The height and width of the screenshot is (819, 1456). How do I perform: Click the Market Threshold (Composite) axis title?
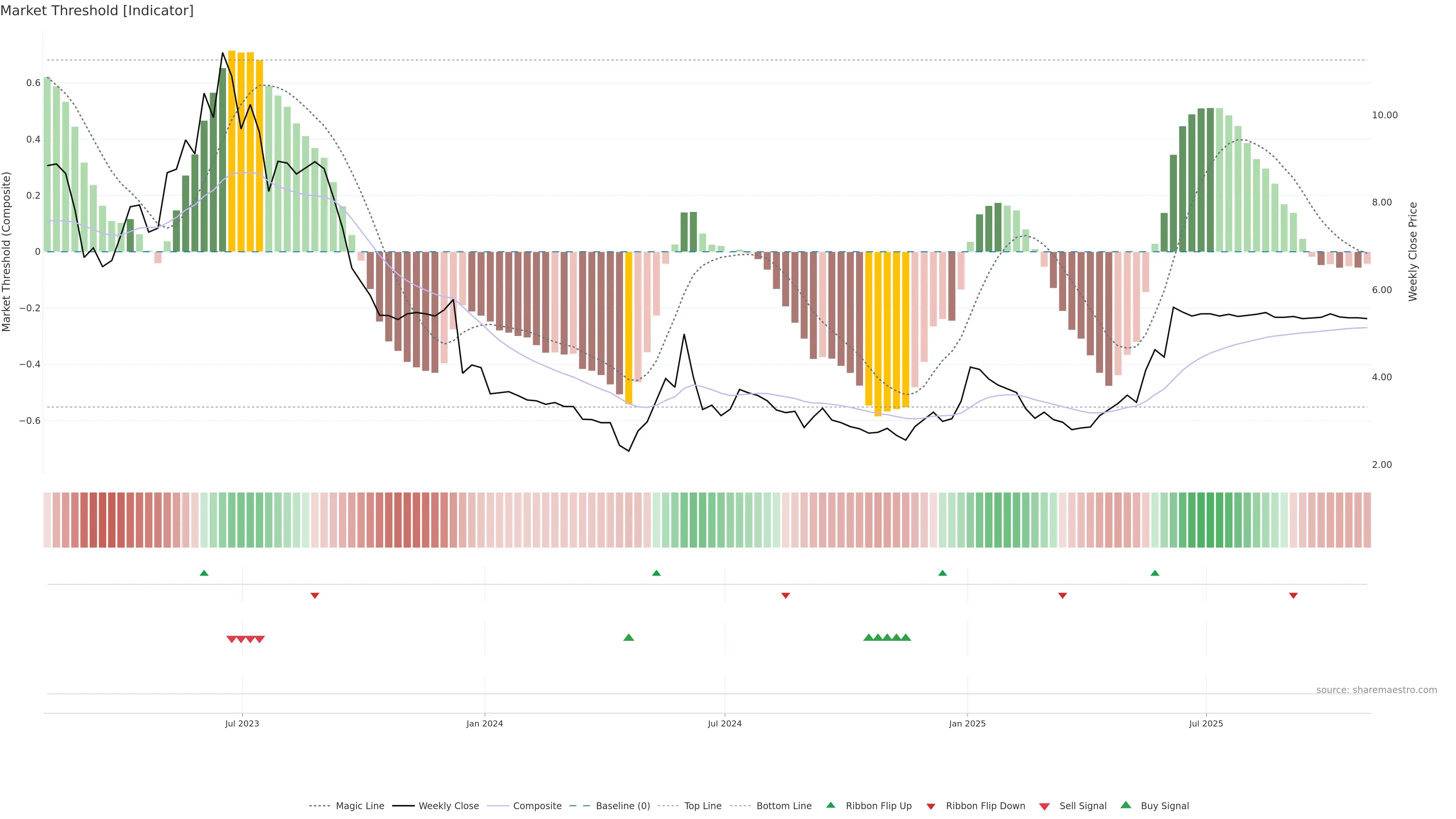(x=6, y=251)
